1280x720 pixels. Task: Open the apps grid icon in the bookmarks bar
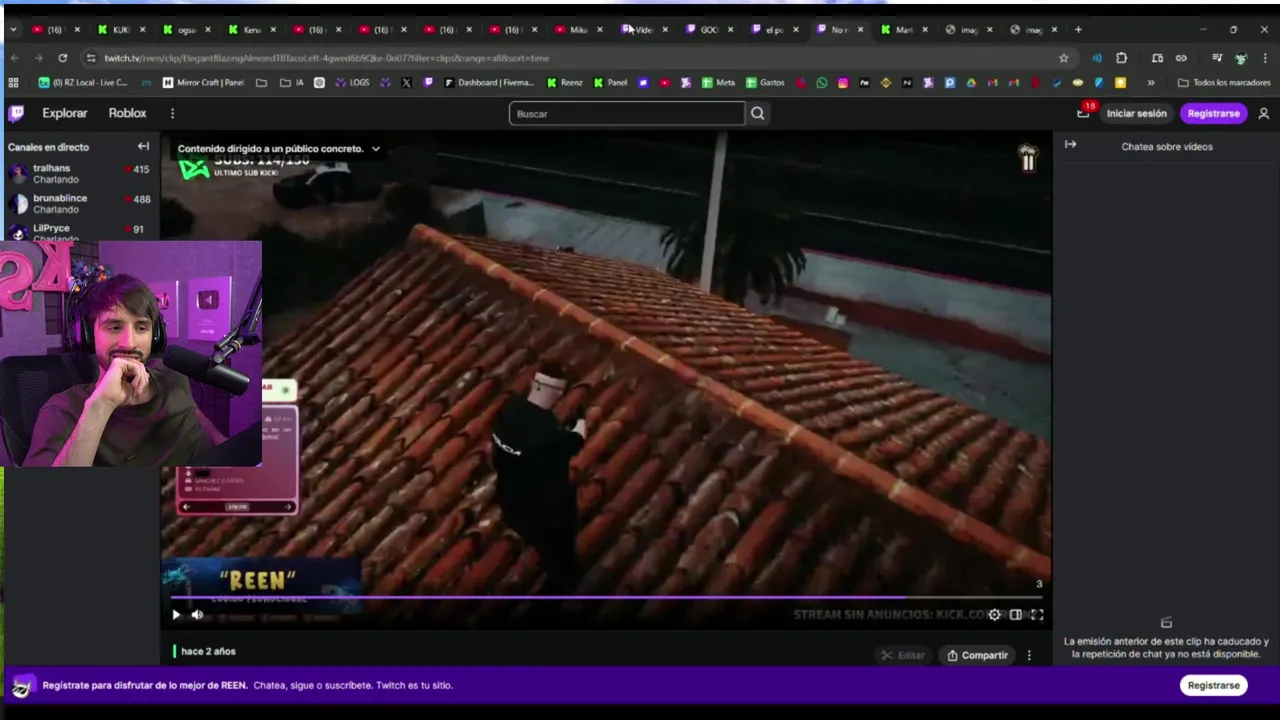tap(13, 83)
